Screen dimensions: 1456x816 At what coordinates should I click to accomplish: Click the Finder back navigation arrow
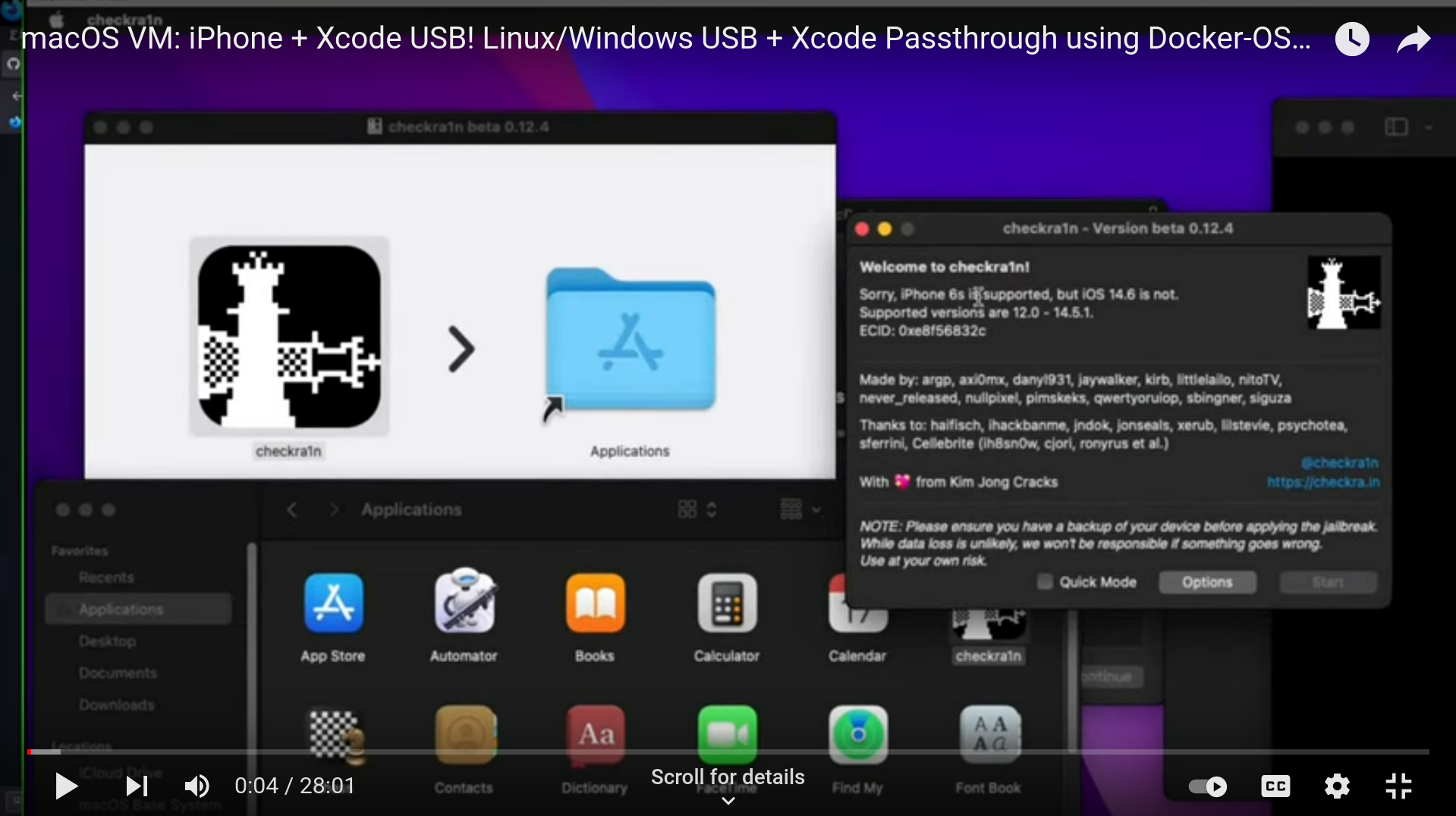(292, 510)
